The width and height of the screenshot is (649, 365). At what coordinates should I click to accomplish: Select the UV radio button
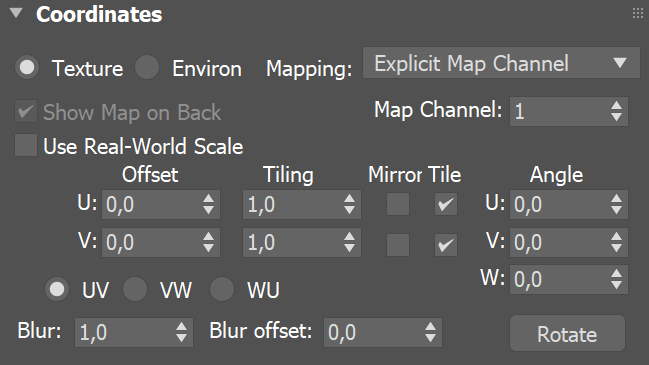coord(57,289)
